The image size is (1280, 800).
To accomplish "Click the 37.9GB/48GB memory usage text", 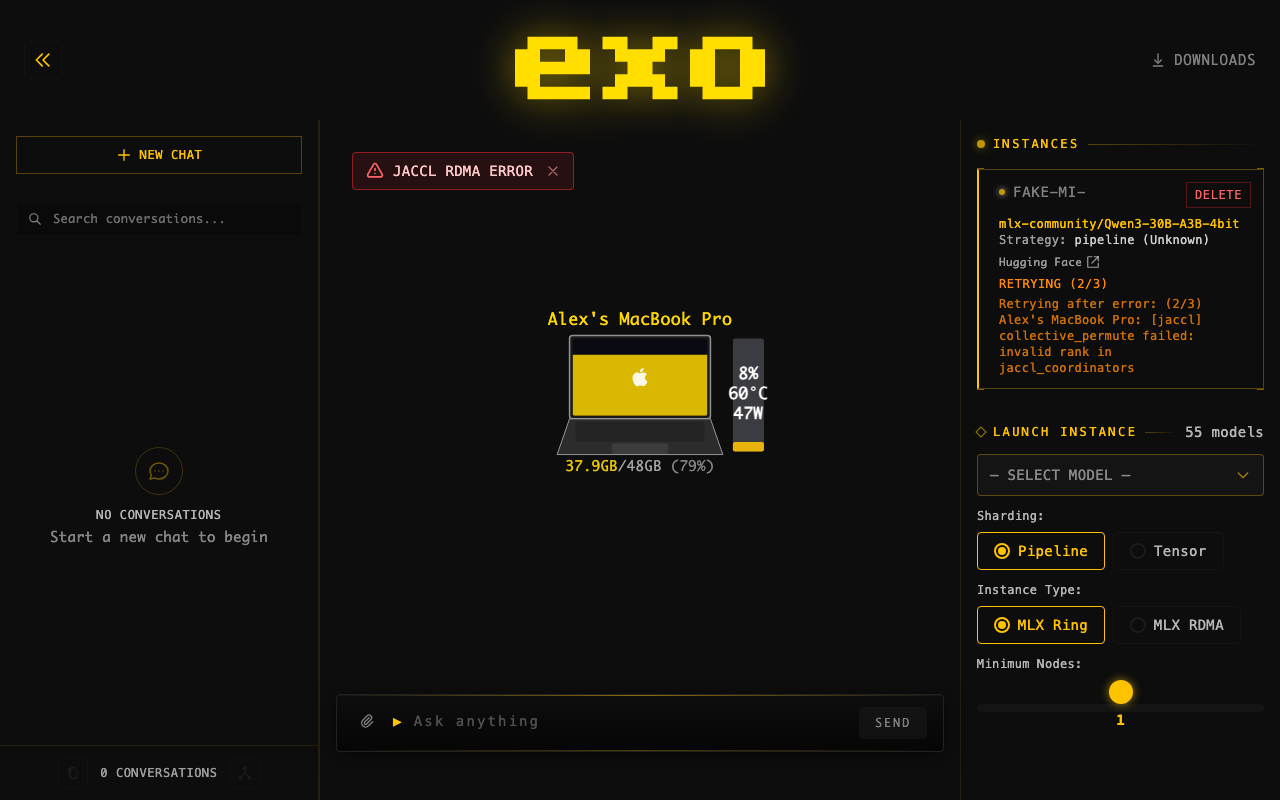I will 640,466.
